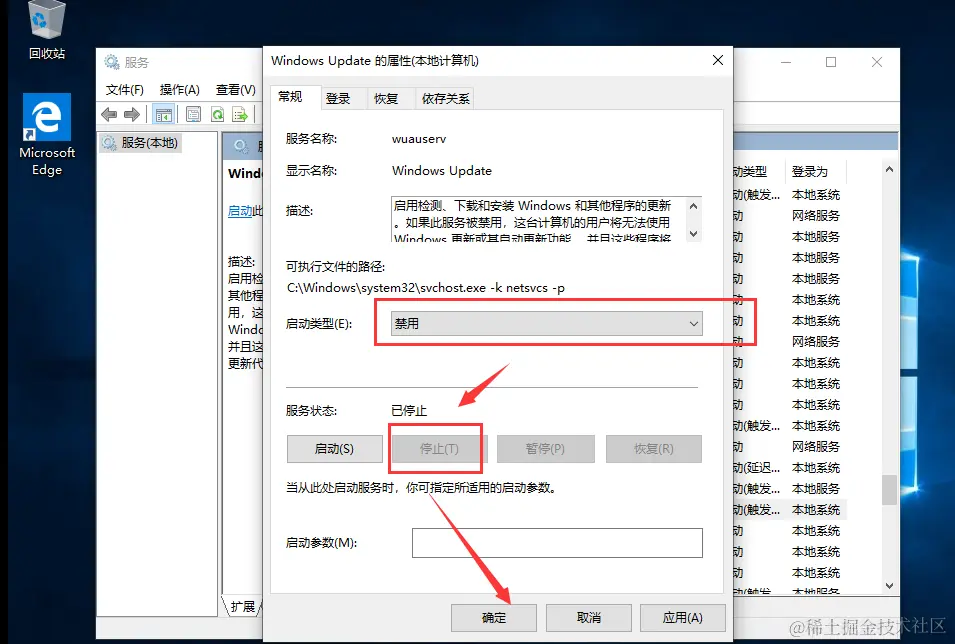Viewport: 955px width, 644px height.
Task: Open the 启动类型 dropdown showing 禁用
Action: (x=546, y=324)
